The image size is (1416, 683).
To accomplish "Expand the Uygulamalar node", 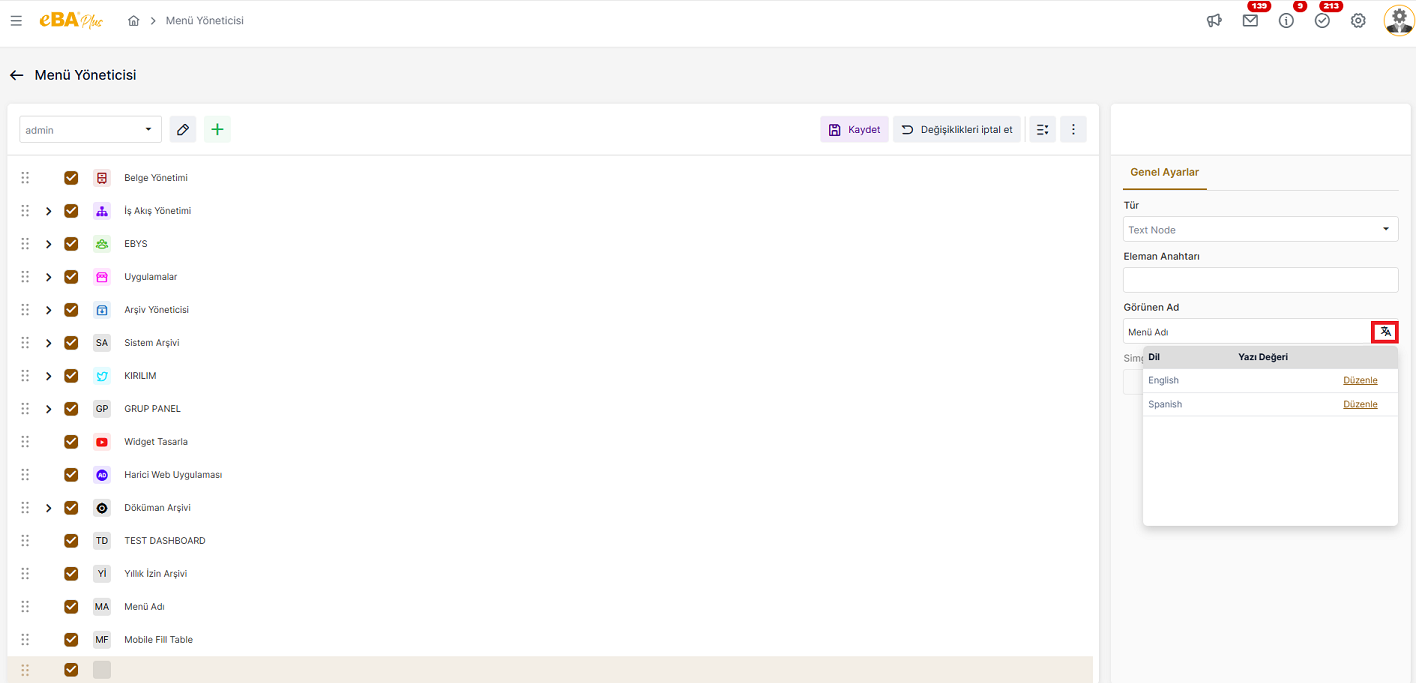I will pyautogui.click(x=48, y=277).
